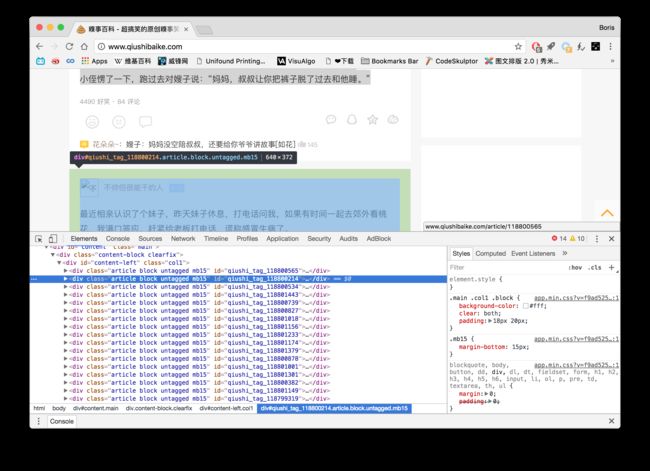Open the Event Listeners tab
650x471 pixels.
[533, 253]
